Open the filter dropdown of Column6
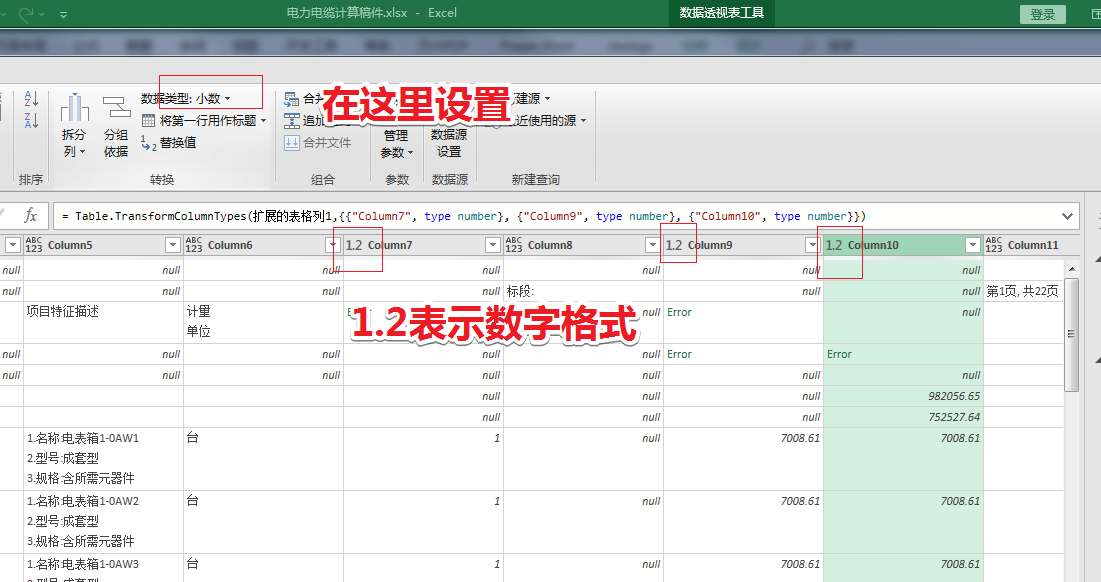 [333, 244]
